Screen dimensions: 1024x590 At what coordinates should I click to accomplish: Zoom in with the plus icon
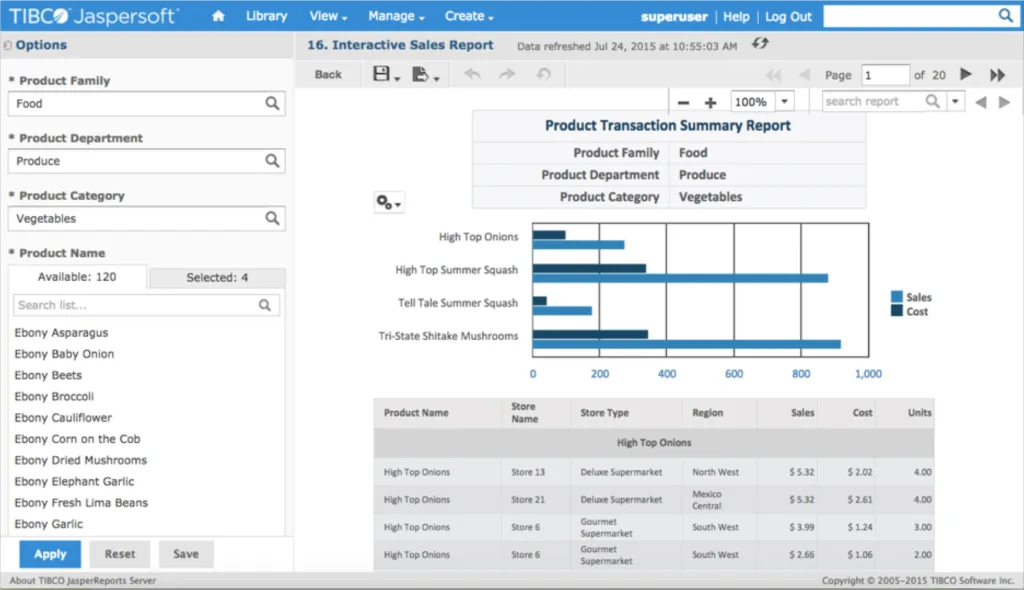click(711, 103)
